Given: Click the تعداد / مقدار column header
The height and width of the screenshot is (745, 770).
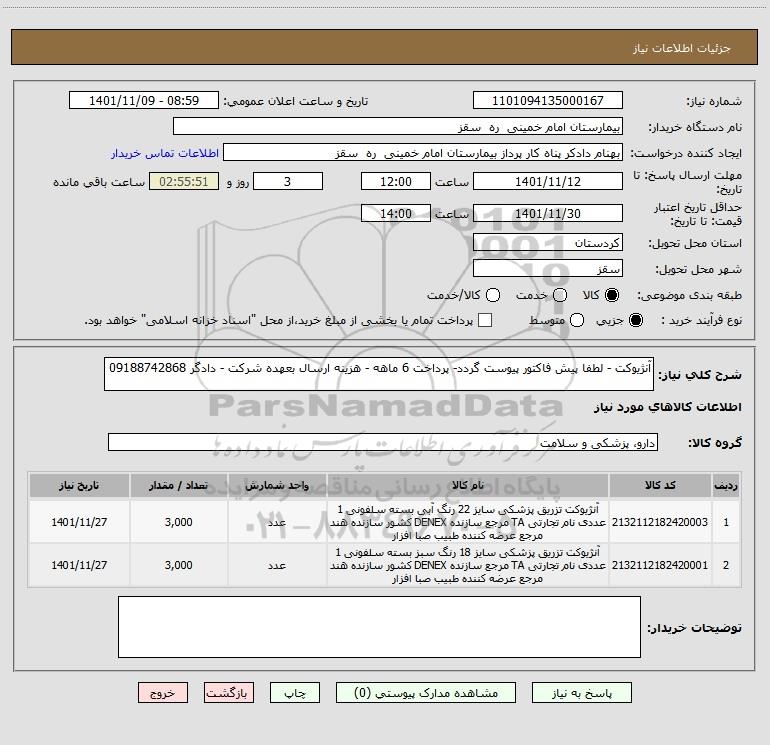Looking at the screenshot, I should (178, 485).
